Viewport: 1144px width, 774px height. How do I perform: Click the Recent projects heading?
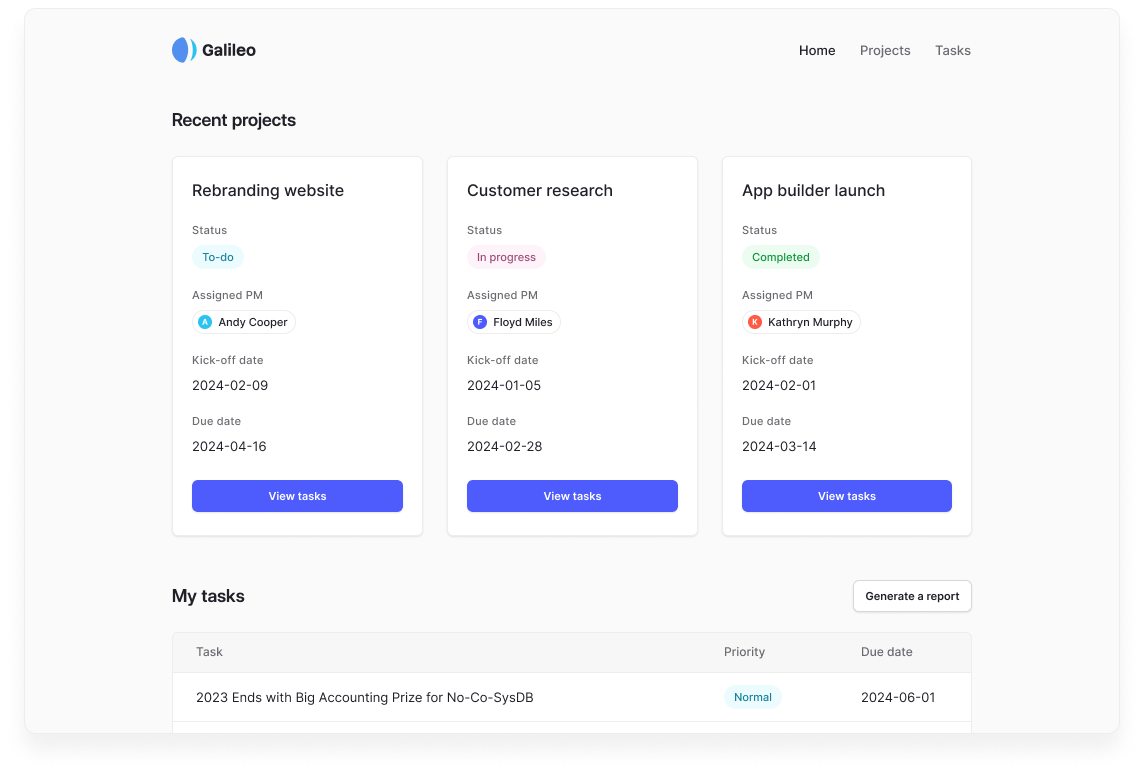(x=233, y=120)
